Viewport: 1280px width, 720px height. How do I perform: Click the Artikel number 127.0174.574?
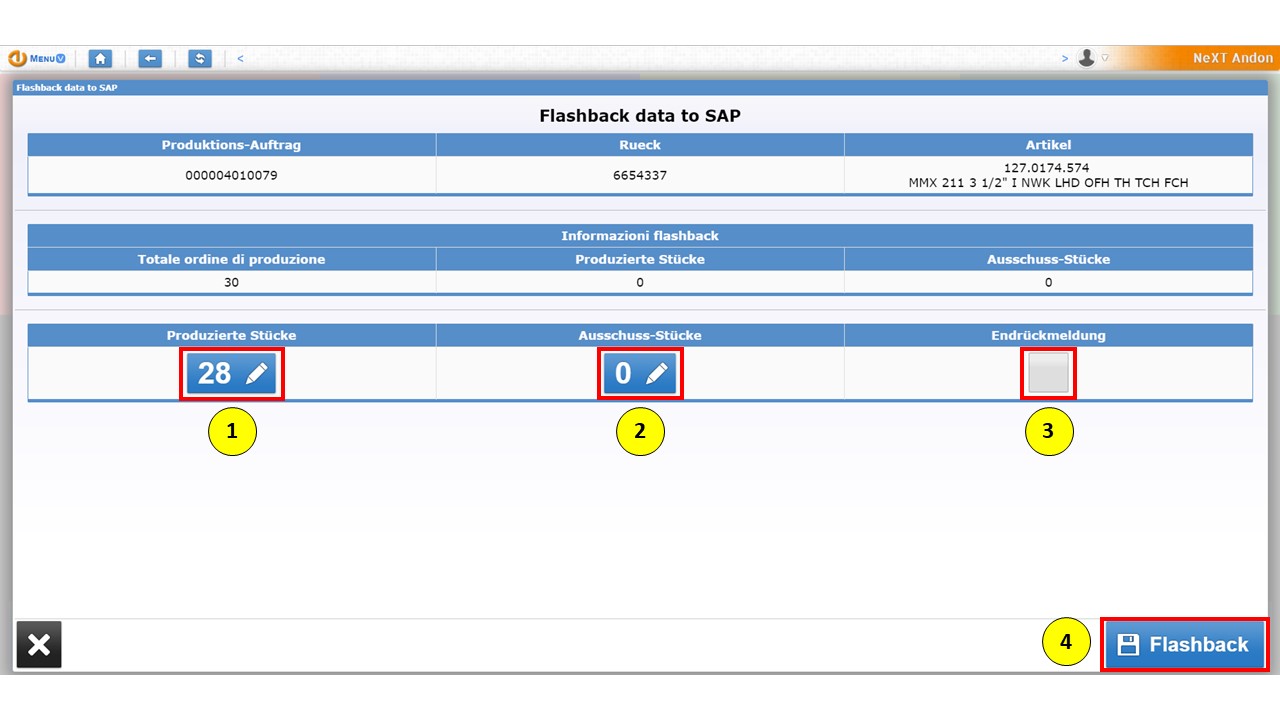pyautogui.click(x=1047, y=168)
